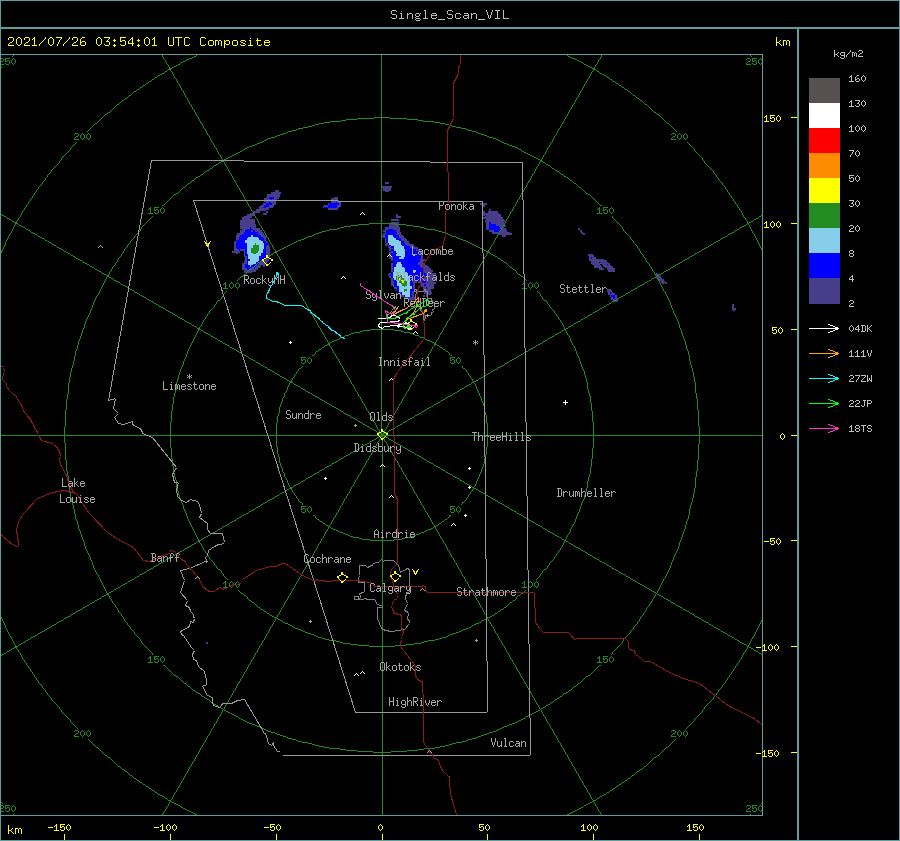The width and height of the screenshot is (900, 841).
Task: Click the Stettler city label
Action: point(583,289)
